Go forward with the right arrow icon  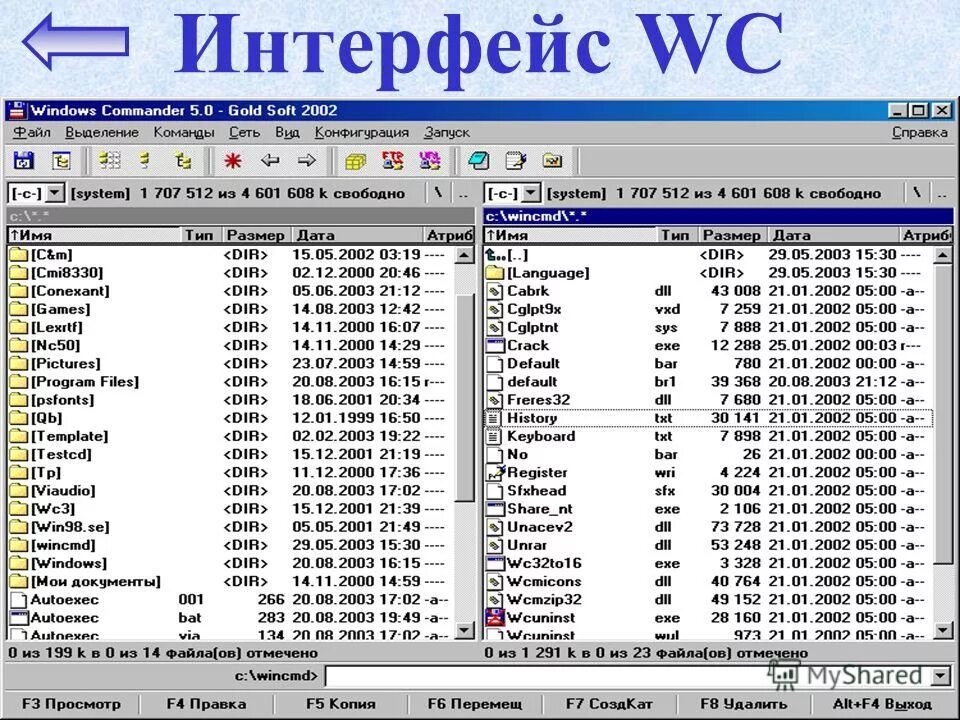tap(306, 161)
